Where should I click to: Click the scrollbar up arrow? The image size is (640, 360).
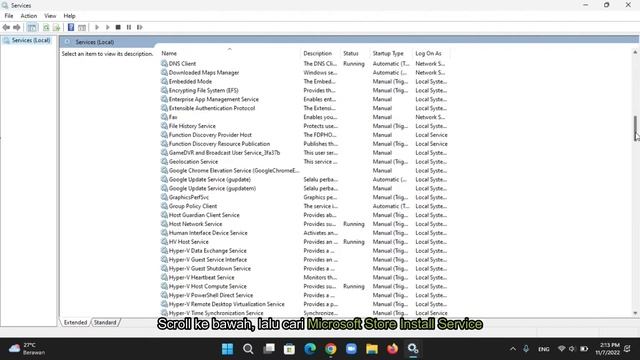tap(635, 52)
